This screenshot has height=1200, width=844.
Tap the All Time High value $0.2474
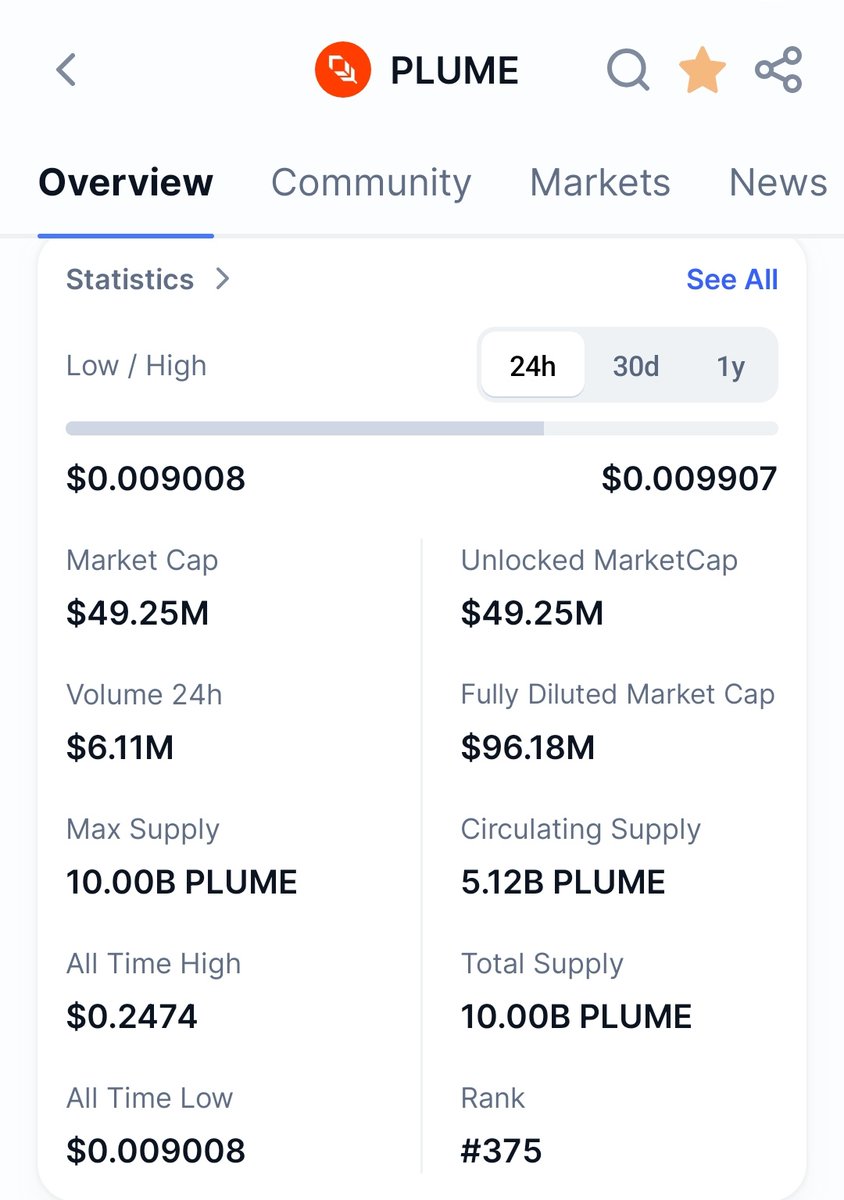pos(132,1017)
